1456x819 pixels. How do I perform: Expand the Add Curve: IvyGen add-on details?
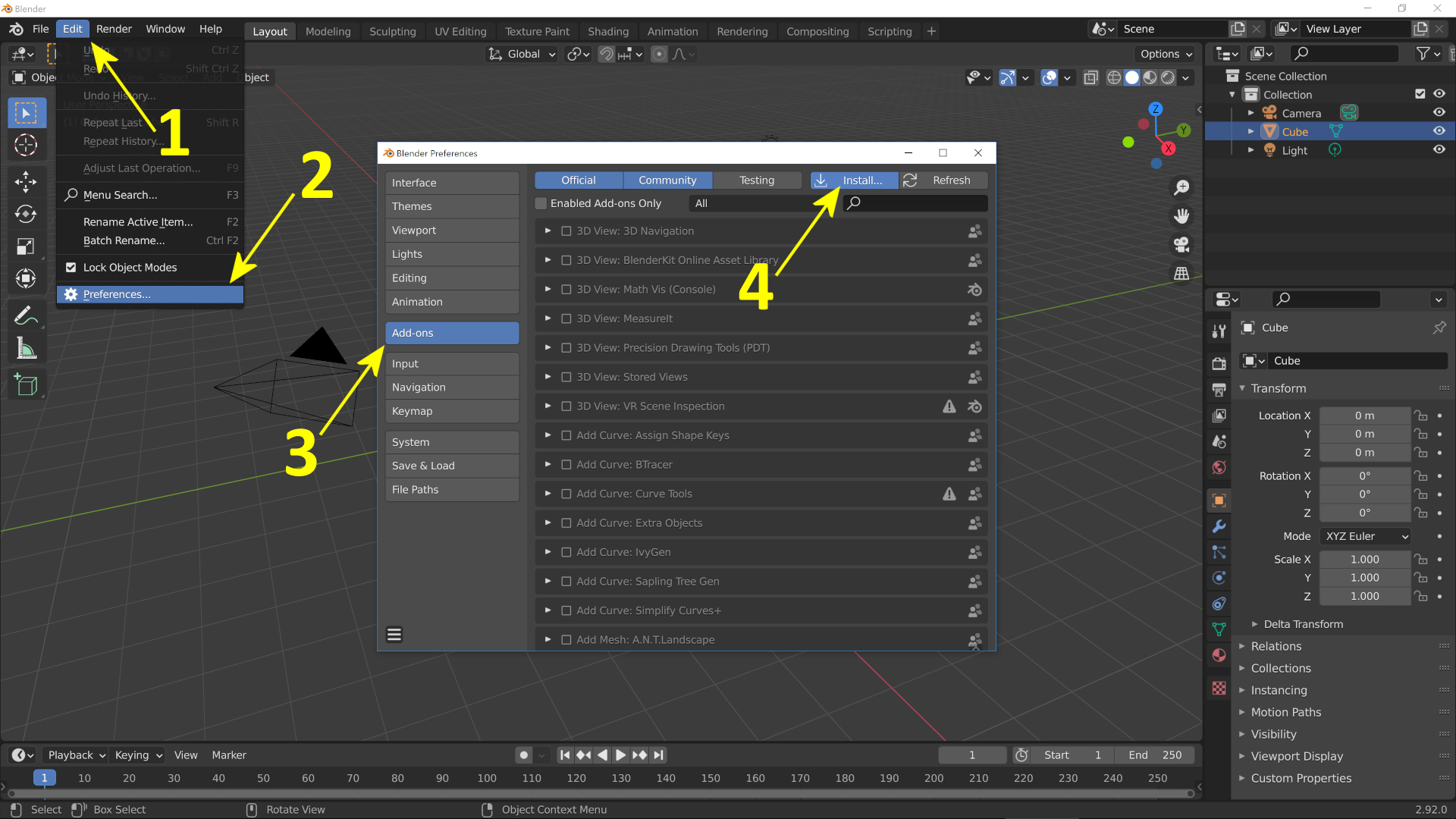pos(548,552)
